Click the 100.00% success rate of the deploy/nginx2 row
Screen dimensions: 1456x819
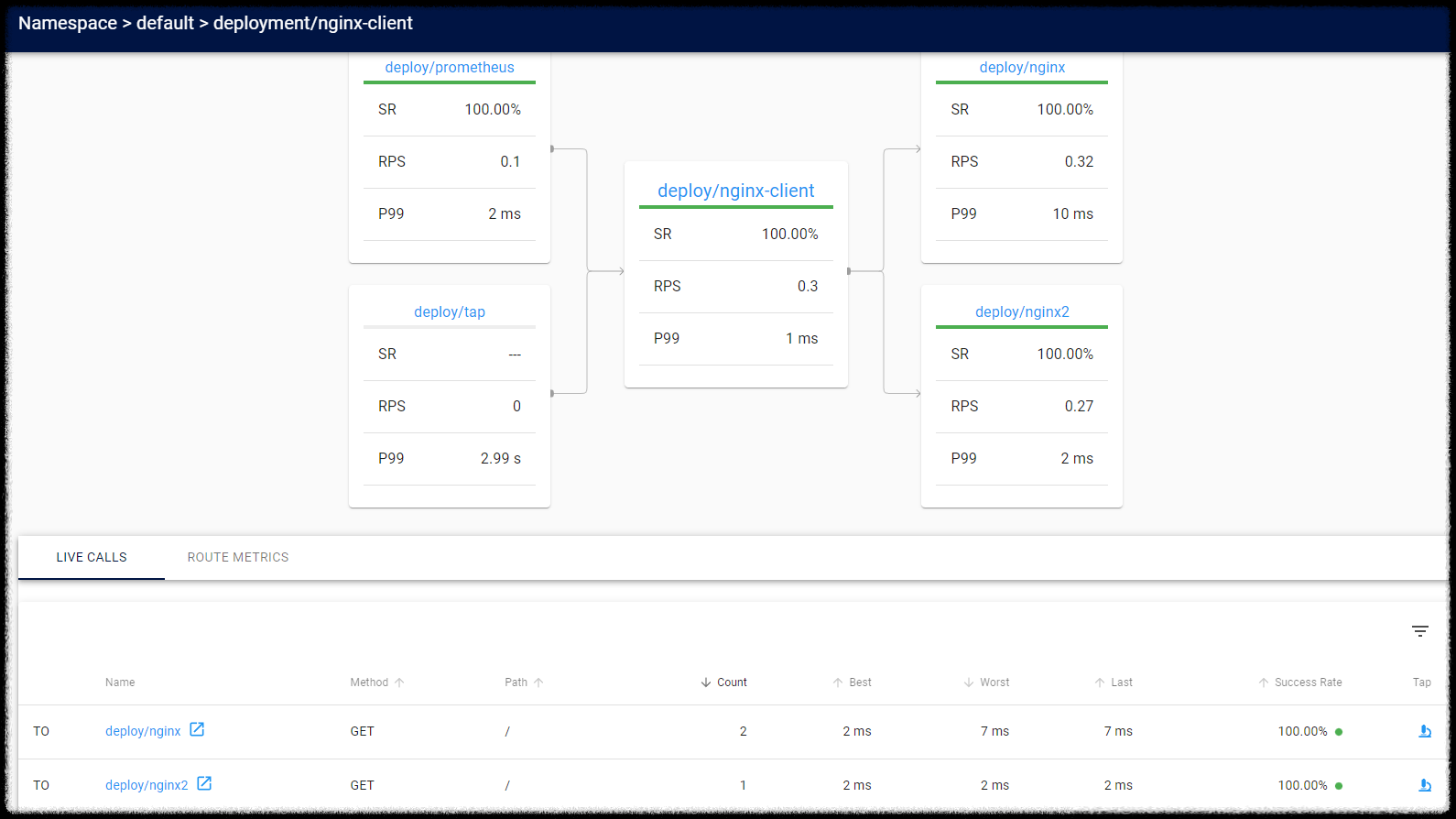[1302, 785]
